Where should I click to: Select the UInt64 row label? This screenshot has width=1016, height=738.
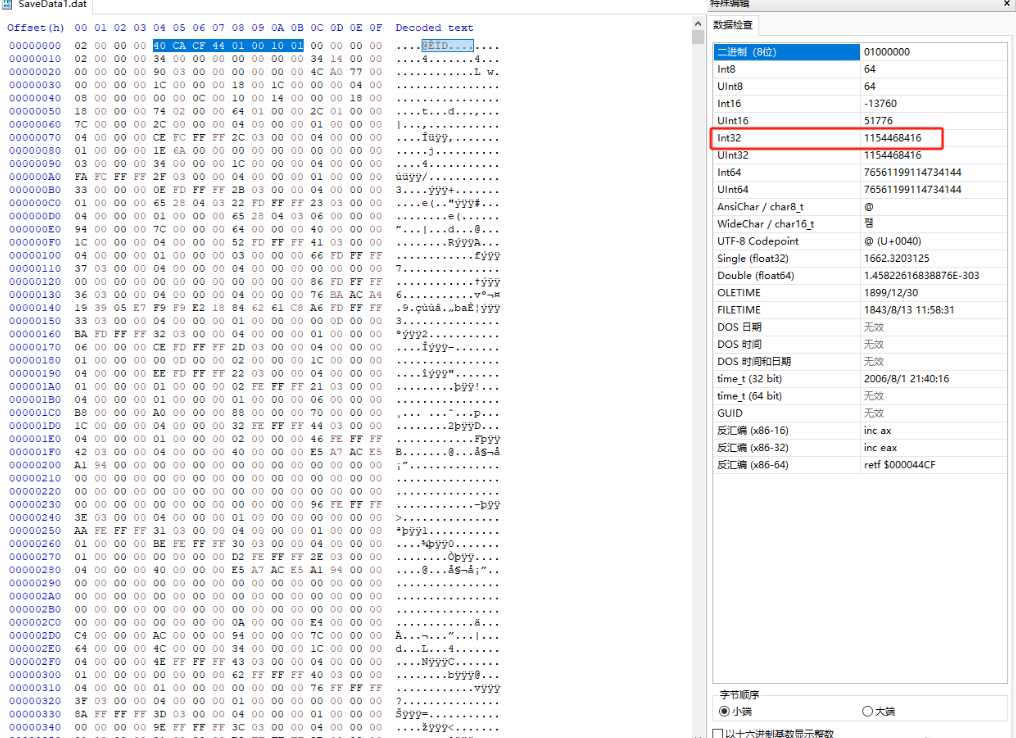[733, 190]
